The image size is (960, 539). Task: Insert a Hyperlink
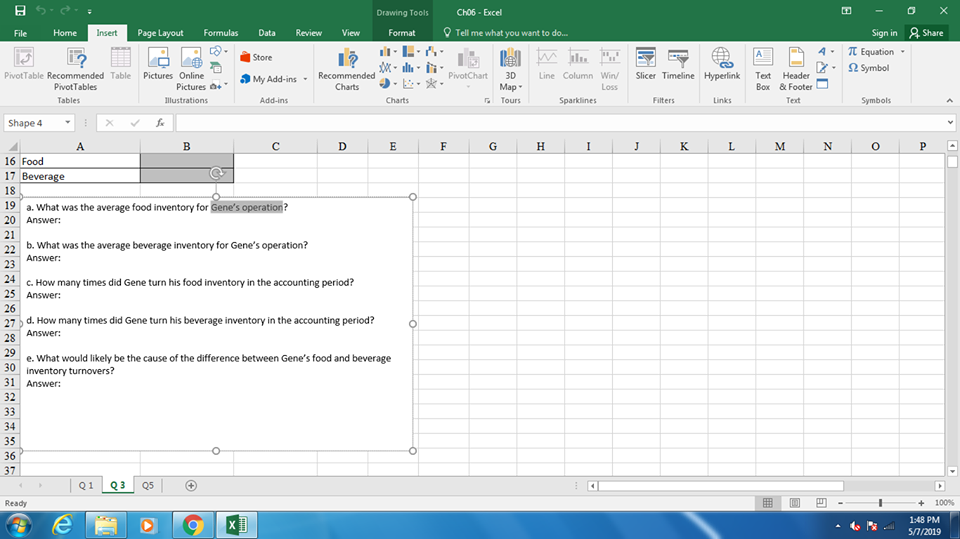(x=722, y=64)
